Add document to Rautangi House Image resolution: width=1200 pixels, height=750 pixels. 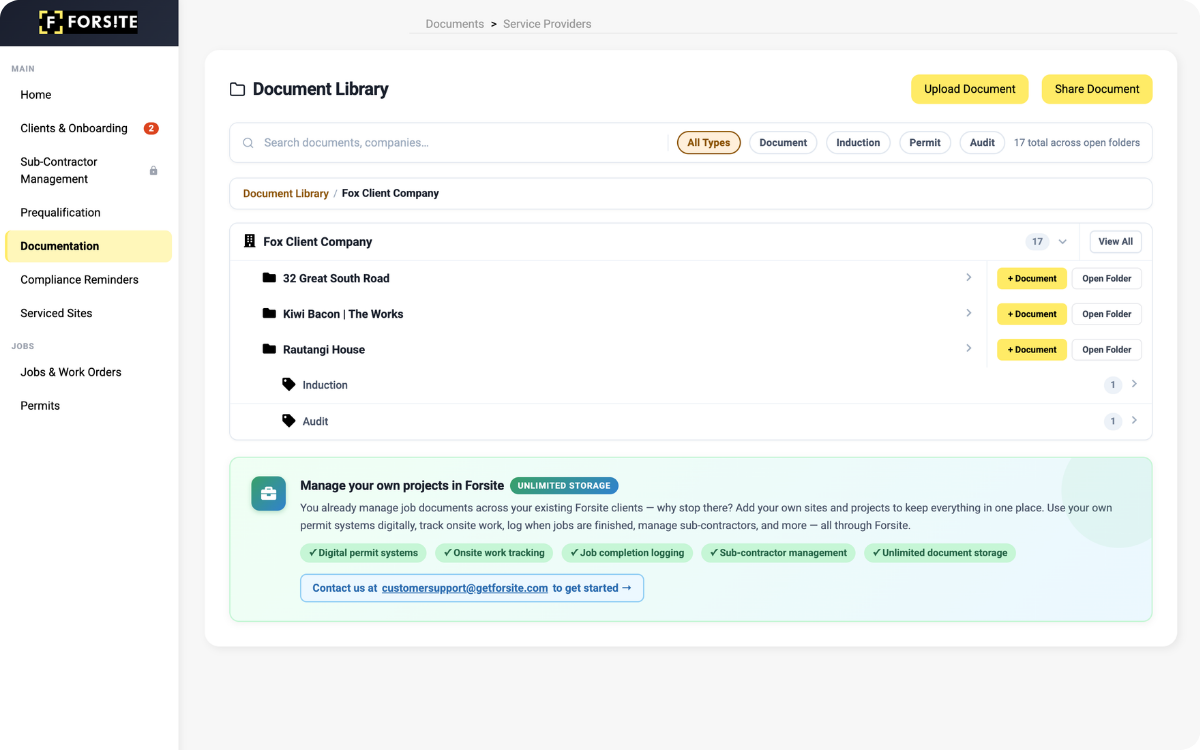pyautogui.click(x=1032, y=350)
